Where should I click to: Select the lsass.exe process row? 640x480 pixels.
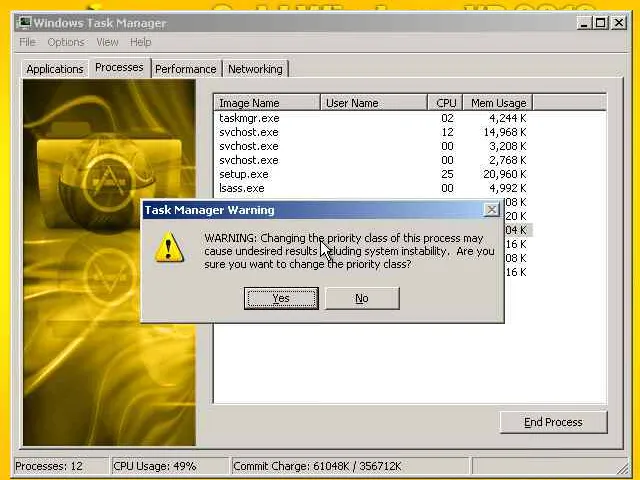pyautogui.click(x=373, y=188)
